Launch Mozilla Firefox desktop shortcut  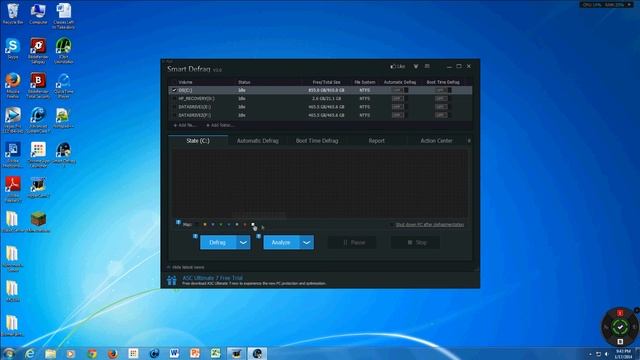(13, 85)
